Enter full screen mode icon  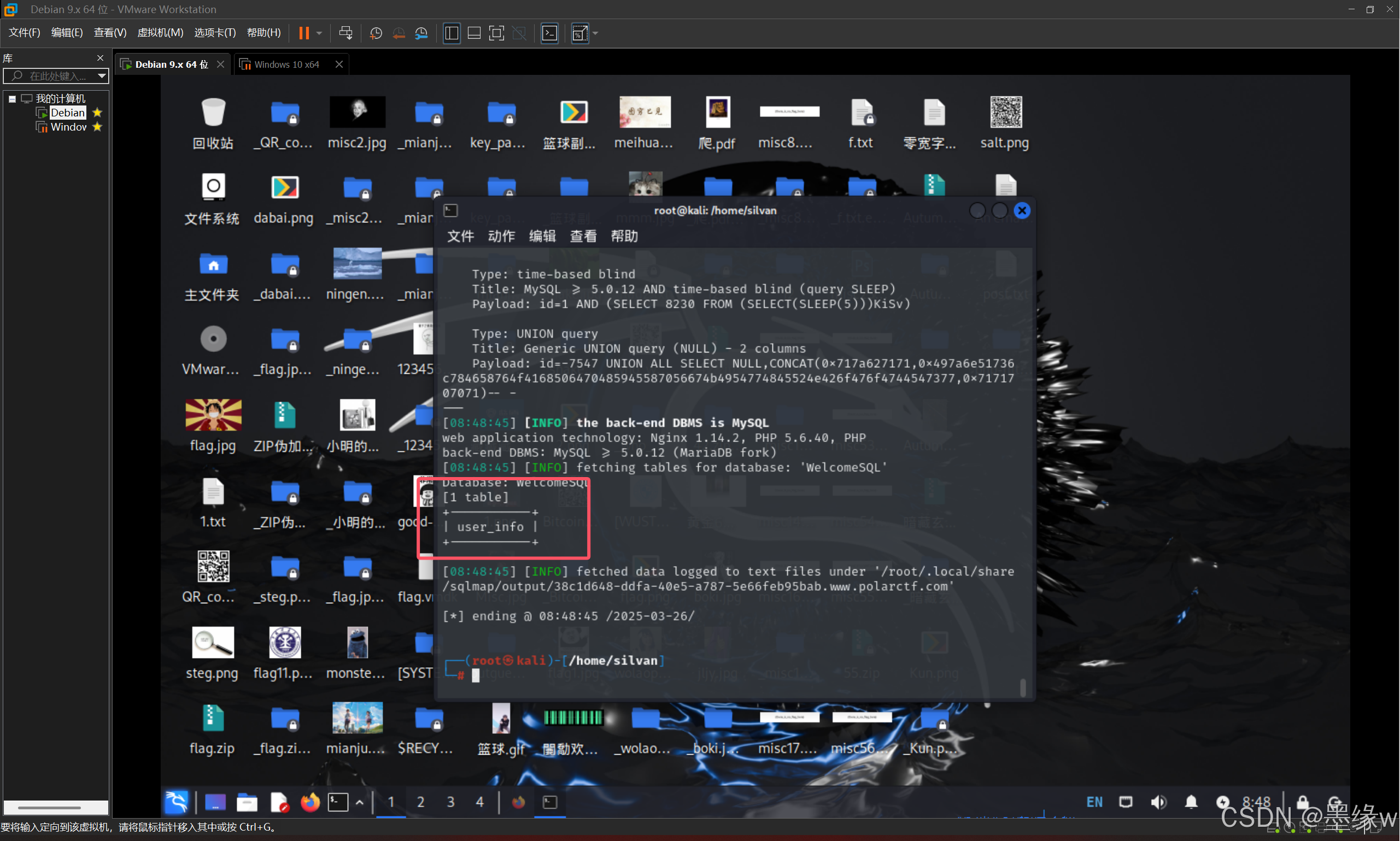tap(496, 33)
